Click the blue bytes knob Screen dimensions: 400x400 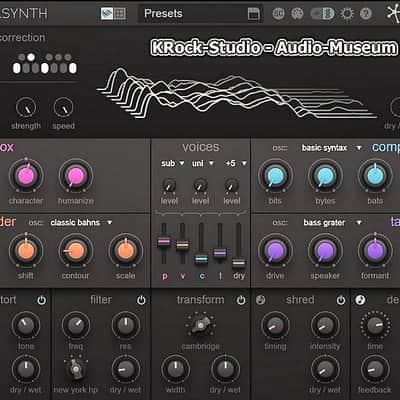coord(325,176)
